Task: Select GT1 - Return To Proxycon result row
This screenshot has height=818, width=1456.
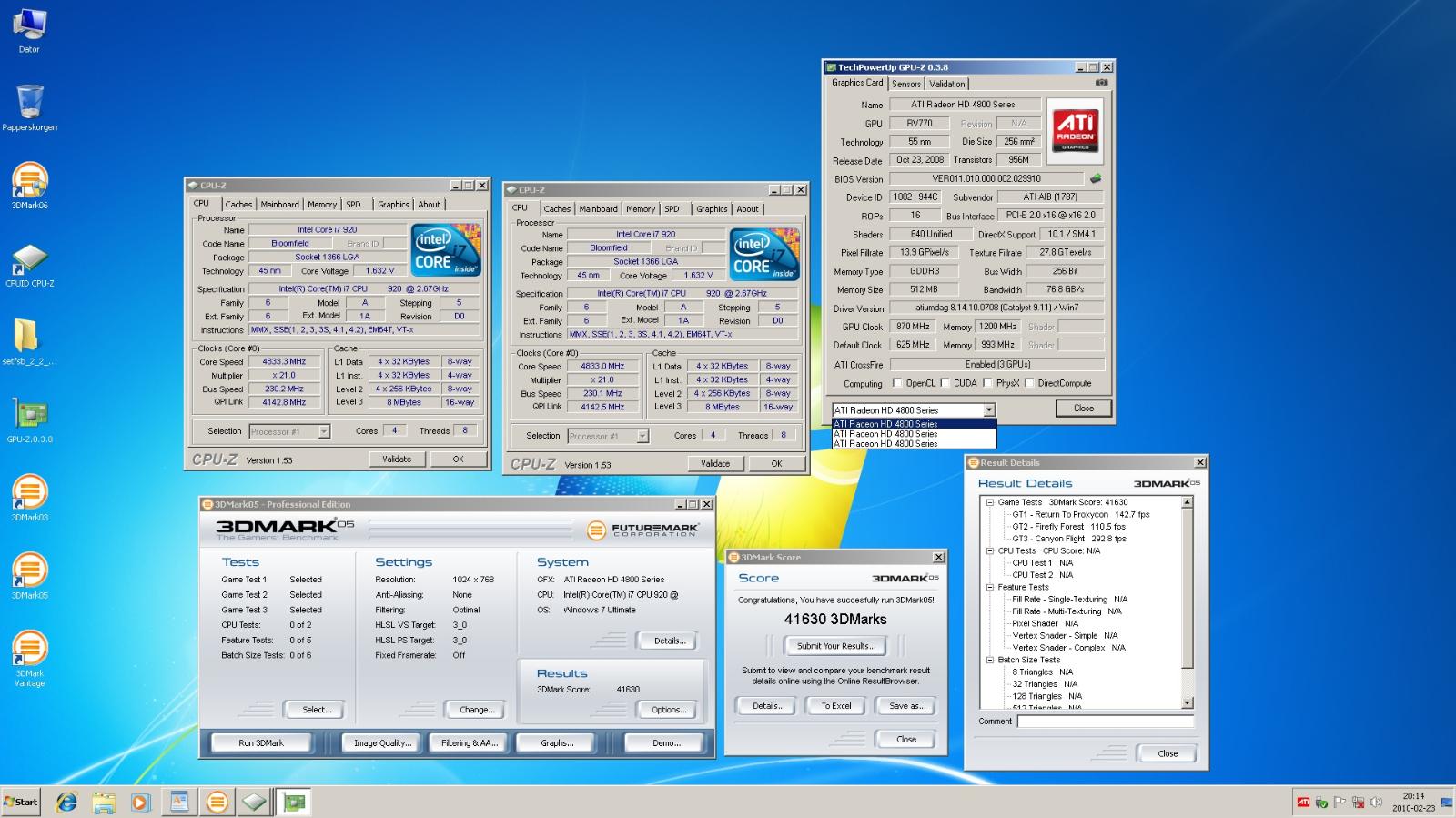Action: pyautogui.click(x=1080, y=514)
